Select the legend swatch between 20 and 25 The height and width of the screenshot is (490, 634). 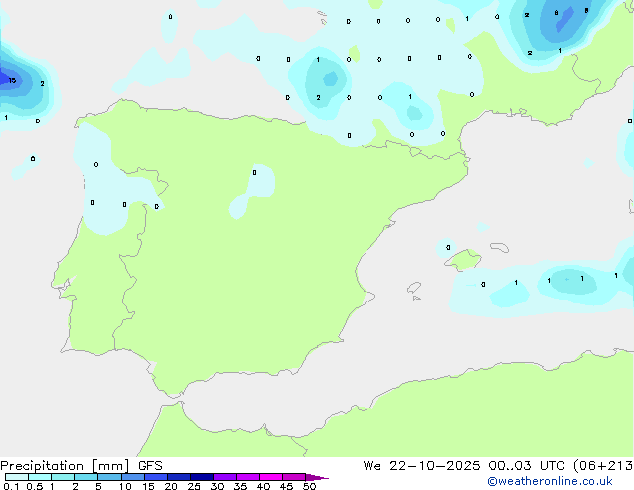tap(179, 477)
